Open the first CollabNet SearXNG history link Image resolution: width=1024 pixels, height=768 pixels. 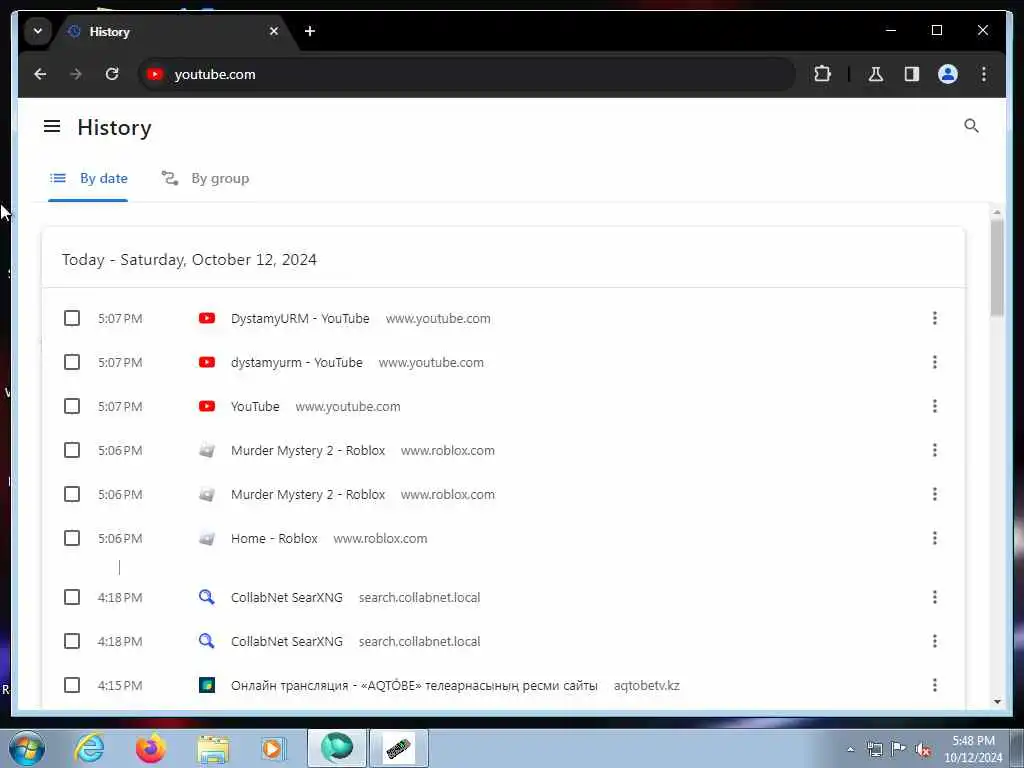tap(287, 597)
